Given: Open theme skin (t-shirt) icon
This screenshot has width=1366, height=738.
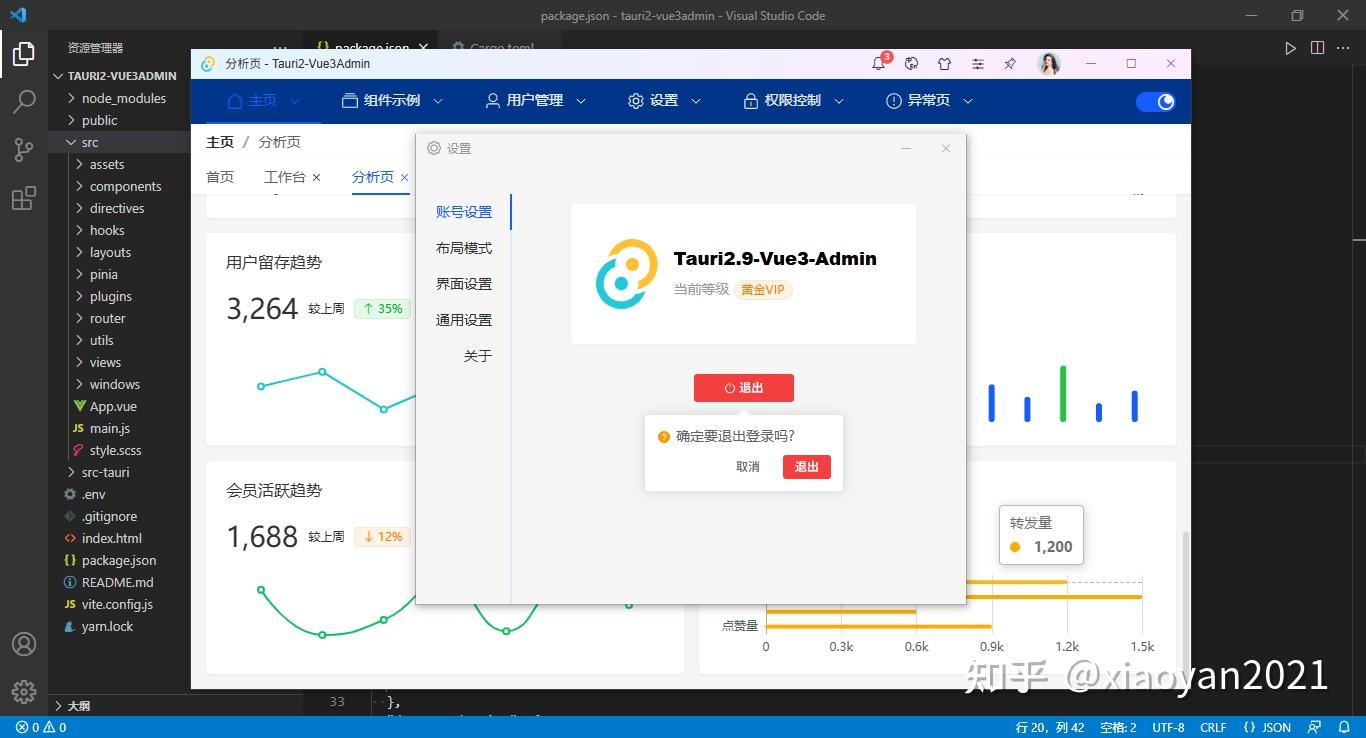Looking at the screenshot, I should point(944,63).
